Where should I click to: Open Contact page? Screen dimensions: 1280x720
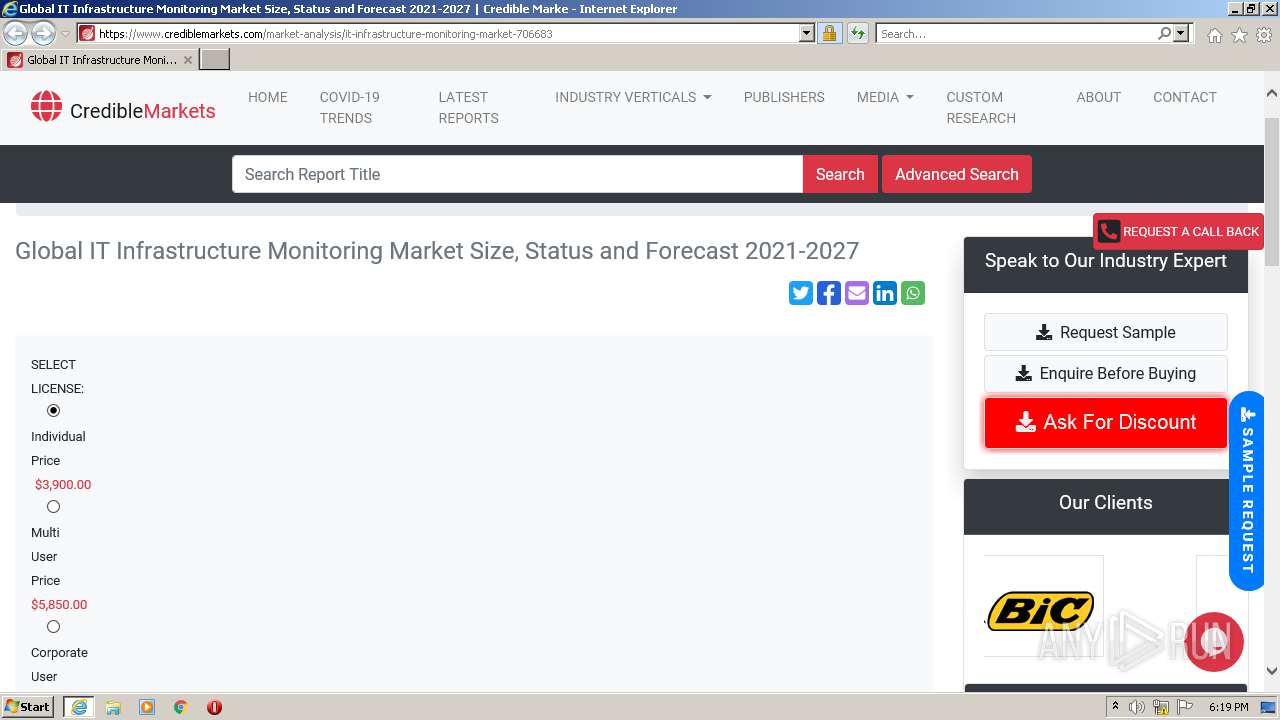click(1185, 97)
